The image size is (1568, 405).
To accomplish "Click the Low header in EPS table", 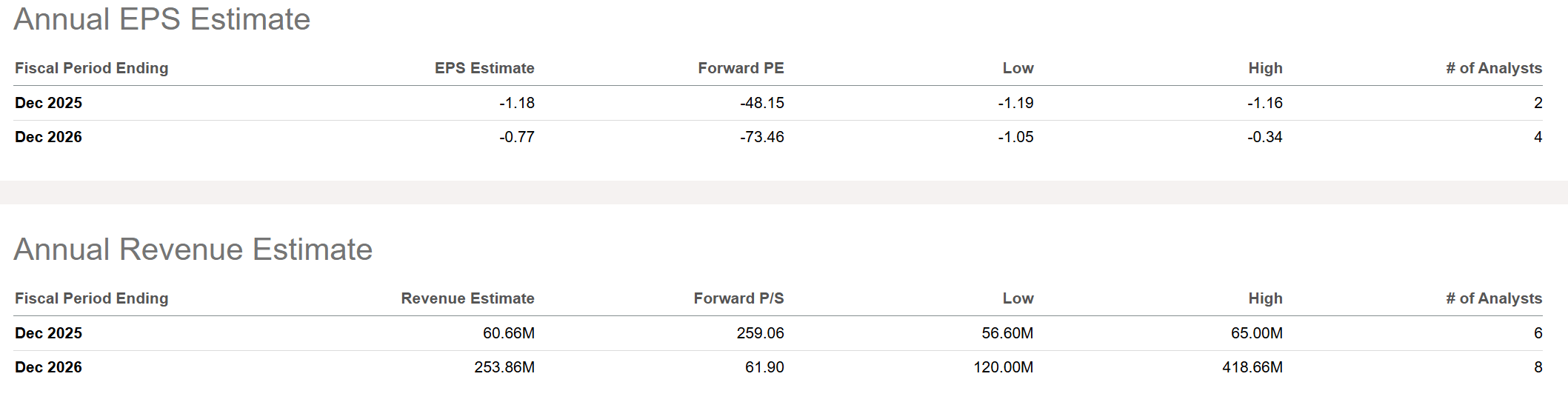I will click(1018, 68).
